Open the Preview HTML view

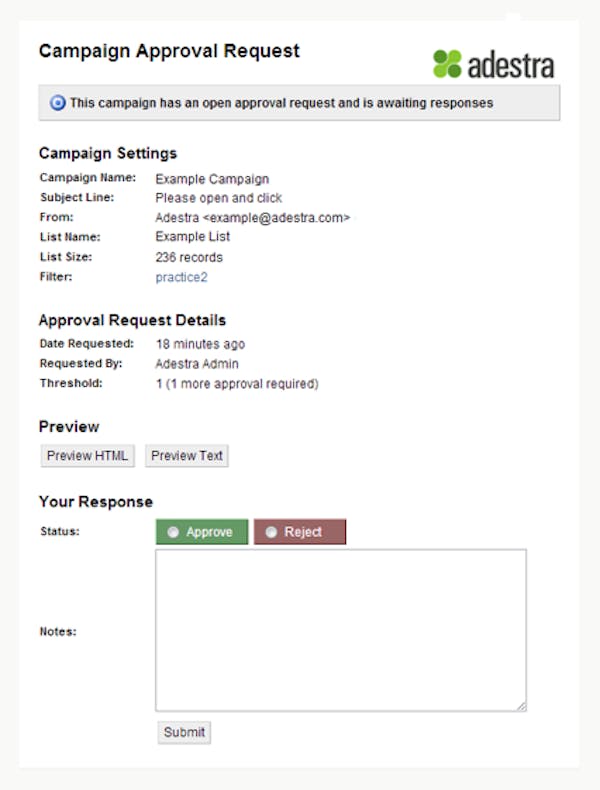click(x=88, y=456)
